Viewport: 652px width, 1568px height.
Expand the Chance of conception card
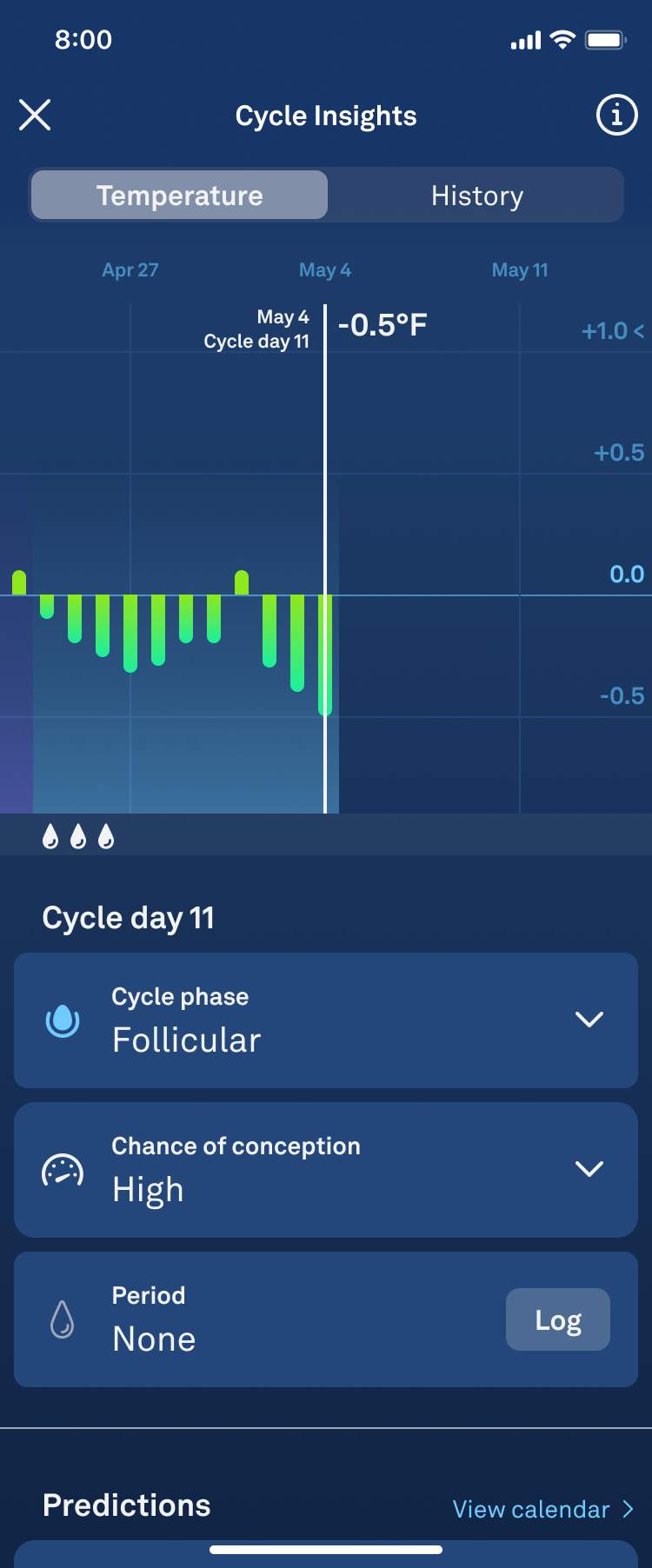[589, 1169]
